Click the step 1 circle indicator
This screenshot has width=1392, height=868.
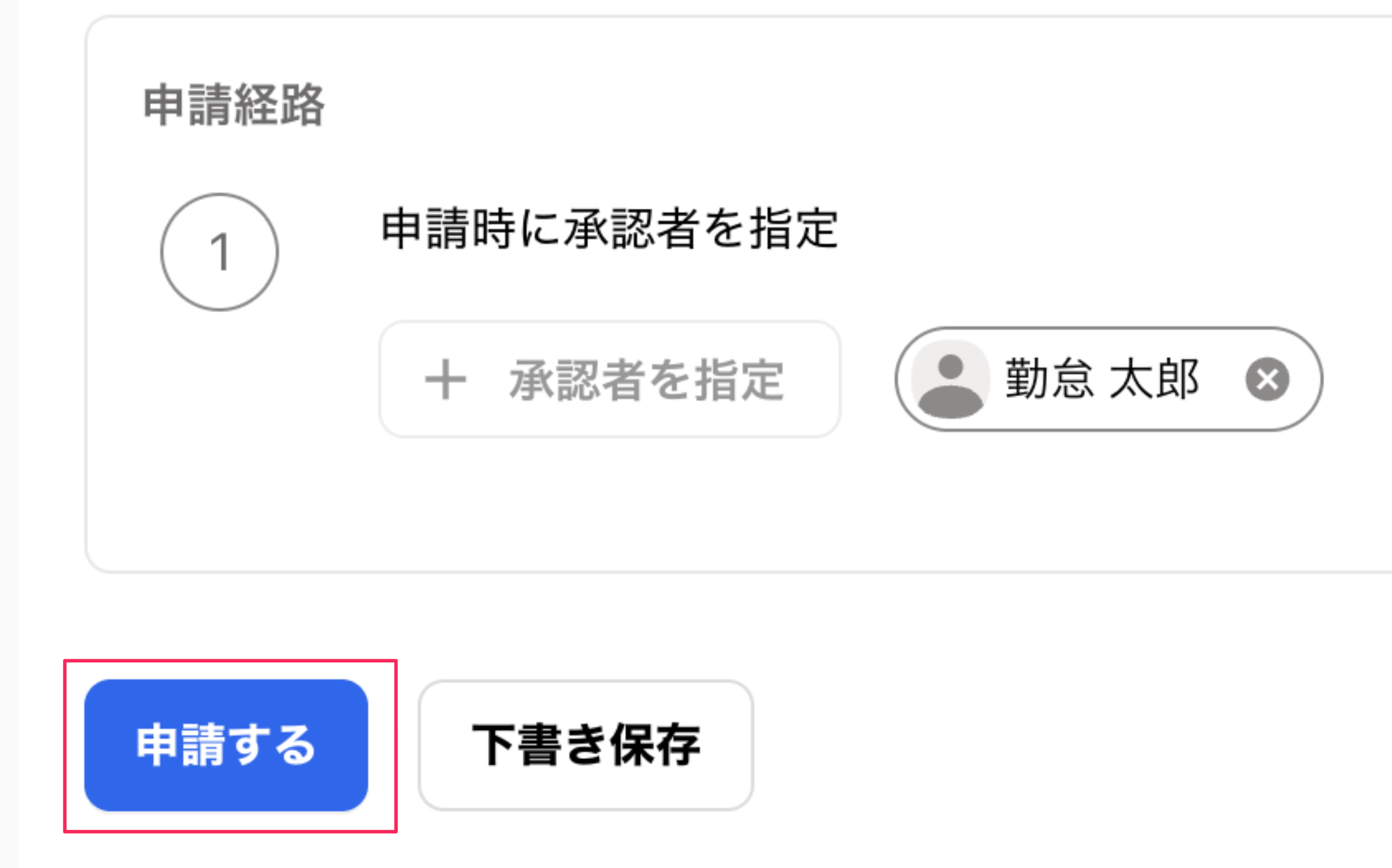click(x=219, y=252)
